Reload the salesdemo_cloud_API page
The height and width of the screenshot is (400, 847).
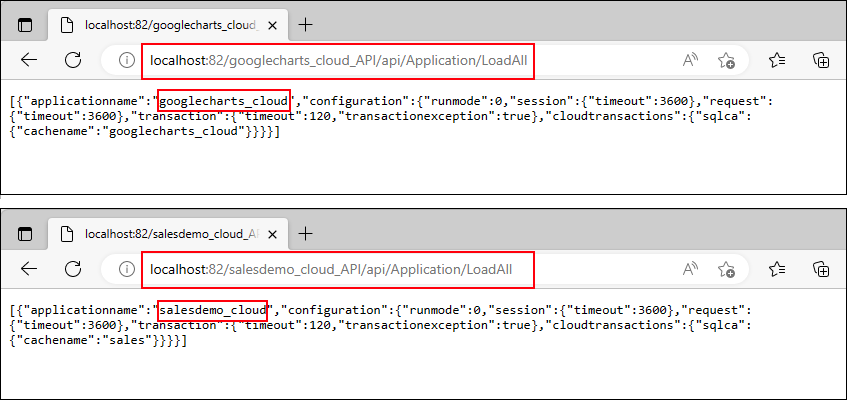click(73, 269)
